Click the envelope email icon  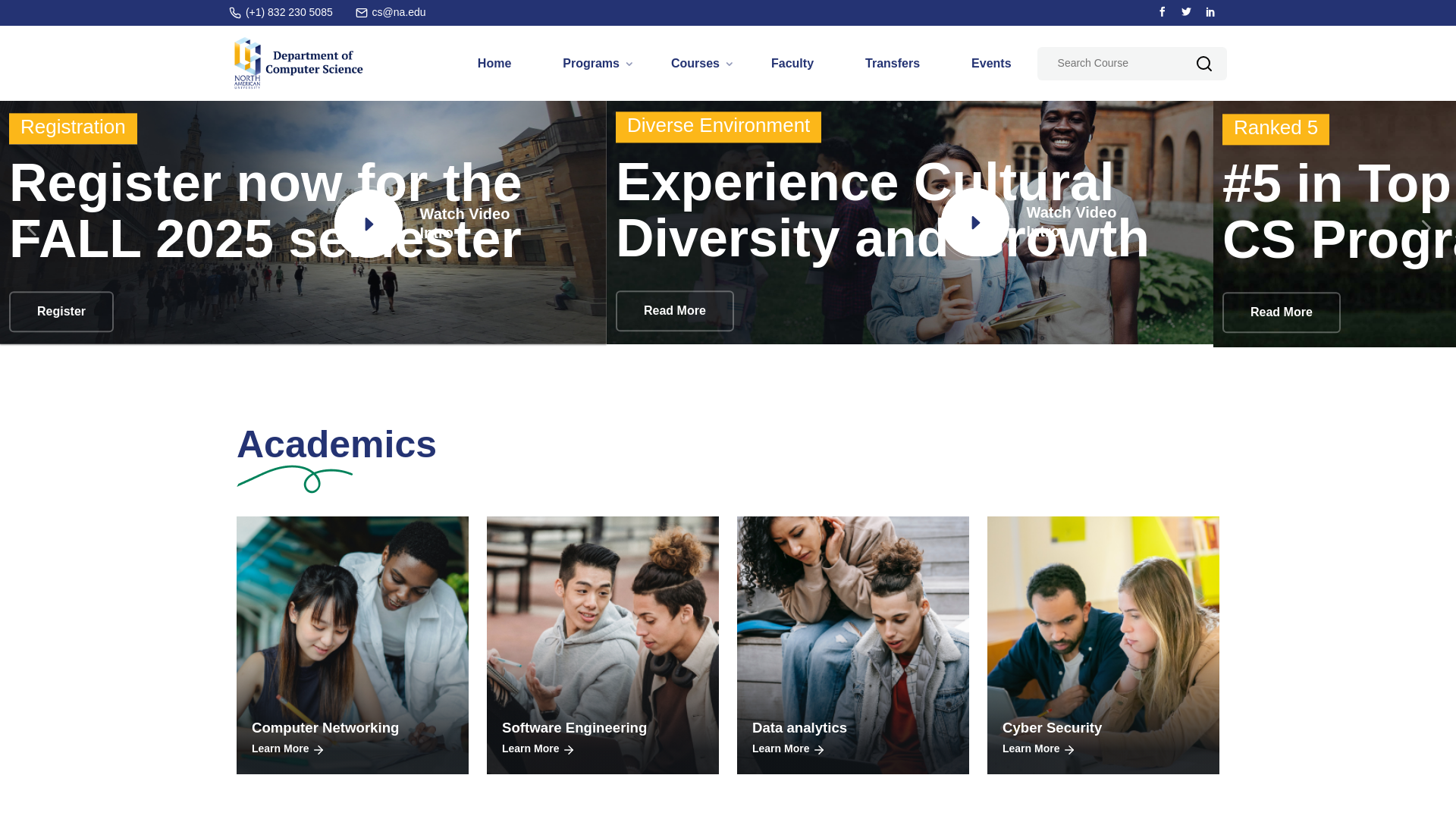point(362,13)
